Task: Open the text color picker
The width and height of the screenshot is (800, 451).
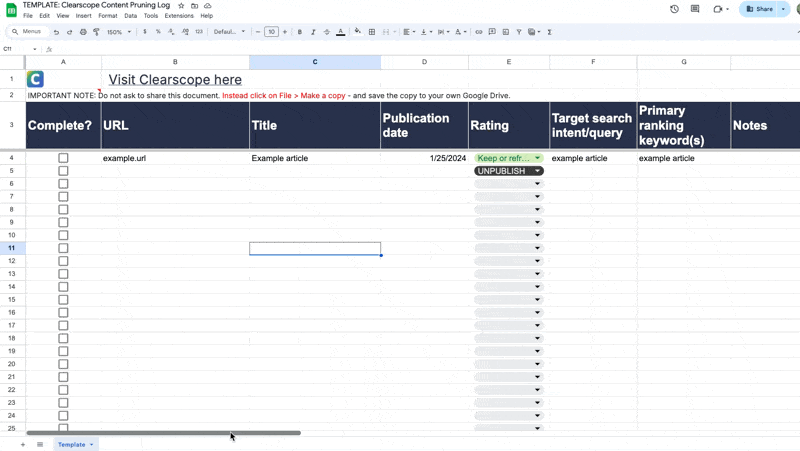Action: point(340,32)
